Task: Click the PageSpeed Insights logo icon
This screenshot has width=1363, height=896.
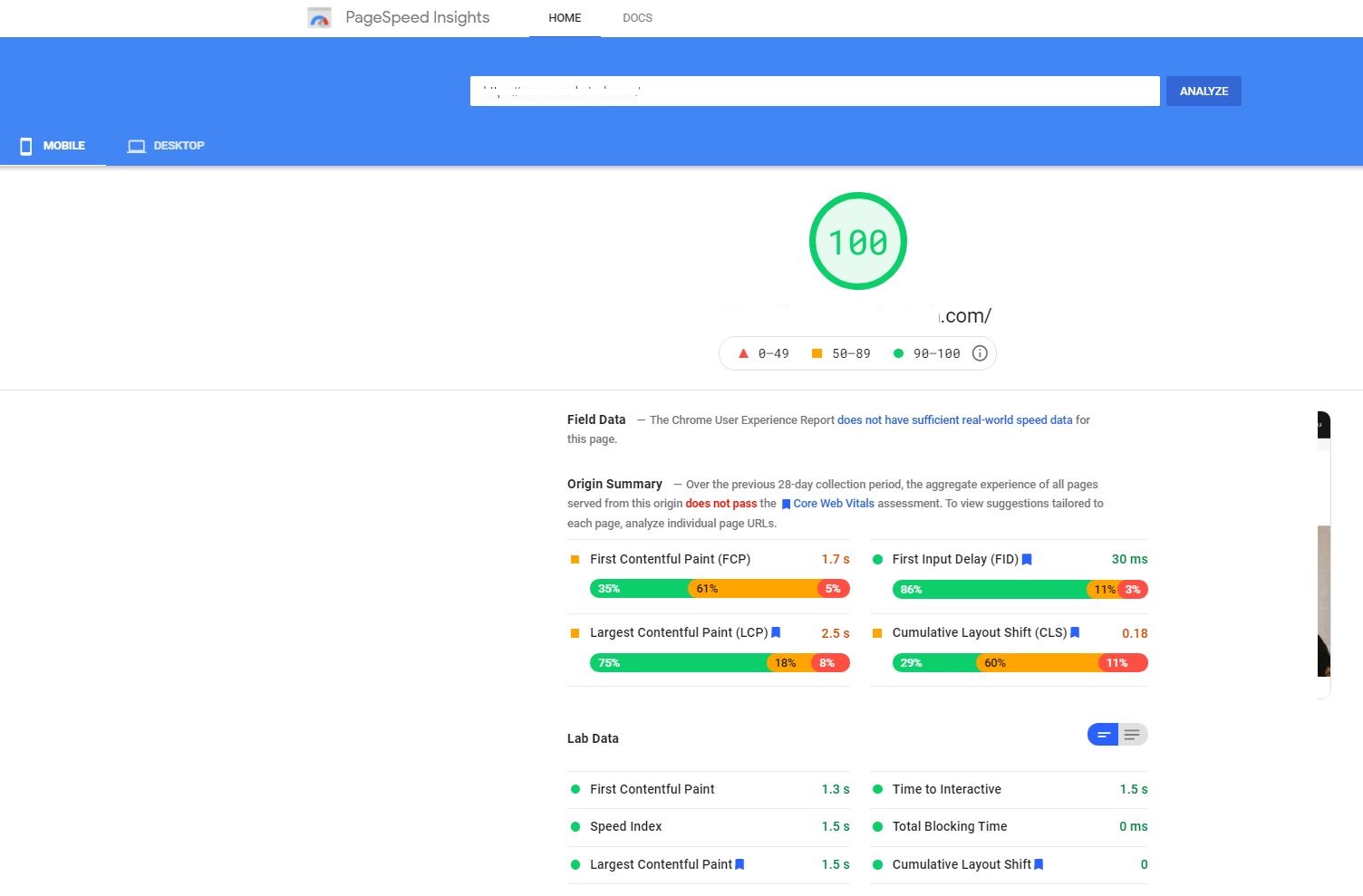Action: [319, 17]
